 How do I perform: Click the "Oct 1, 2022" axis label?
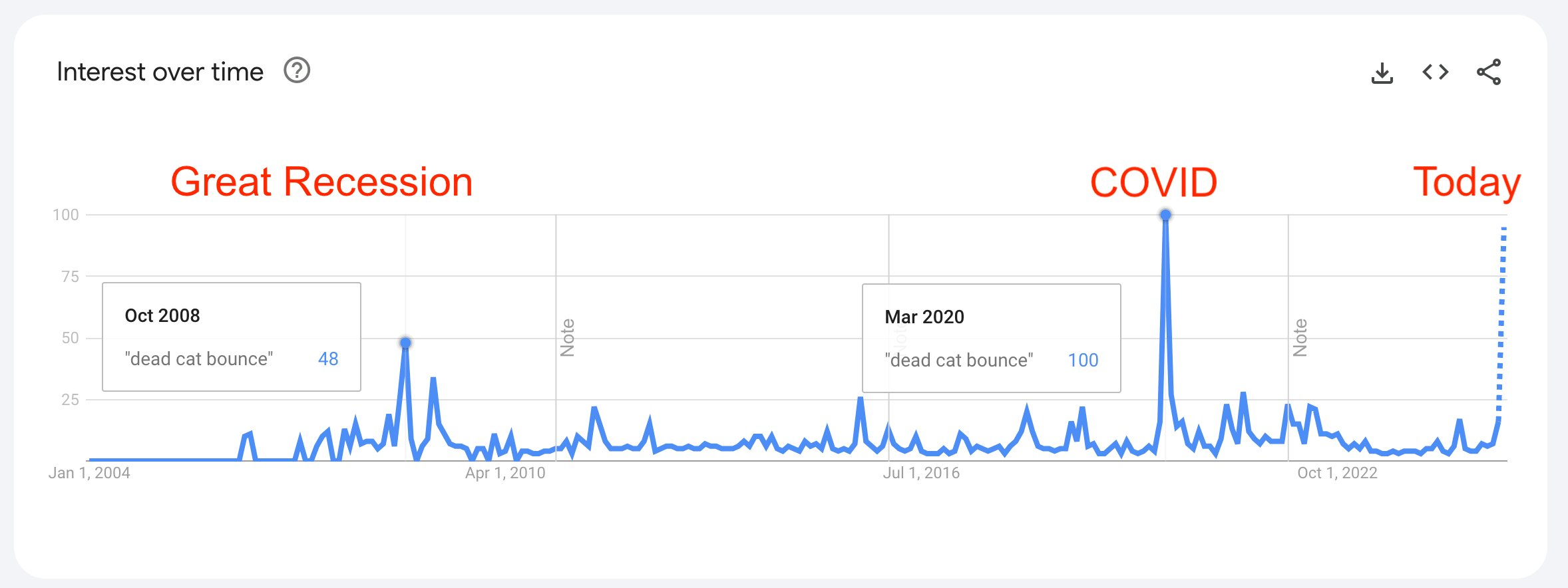pos(1337,473)
